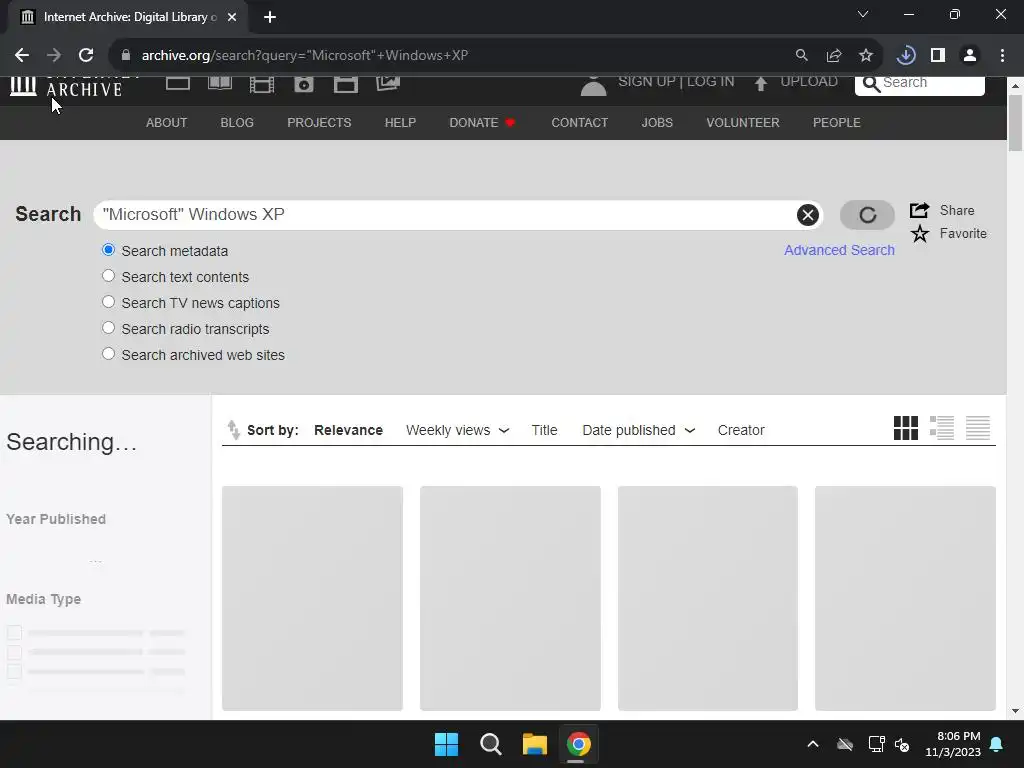Image resolution: width=1024 pixels, height=768 pixels.
Task: Sort results by Creator
Action: (741, 430)
